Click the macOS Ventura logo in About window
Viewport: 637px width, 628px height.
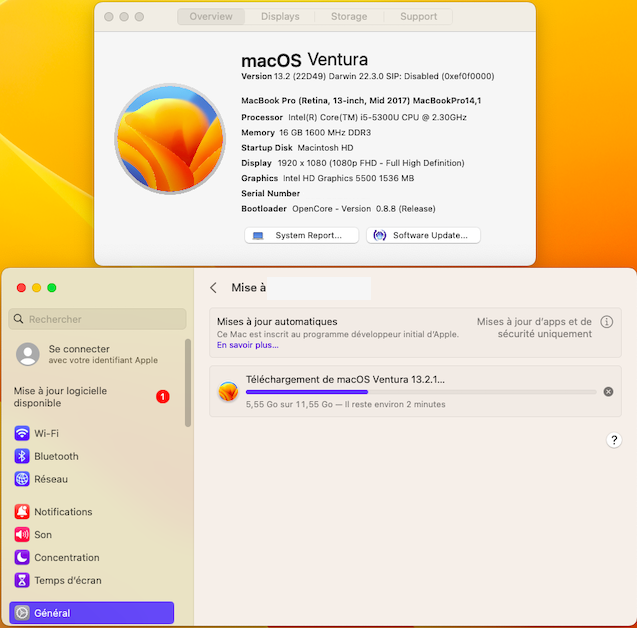(x=170, y=139)
